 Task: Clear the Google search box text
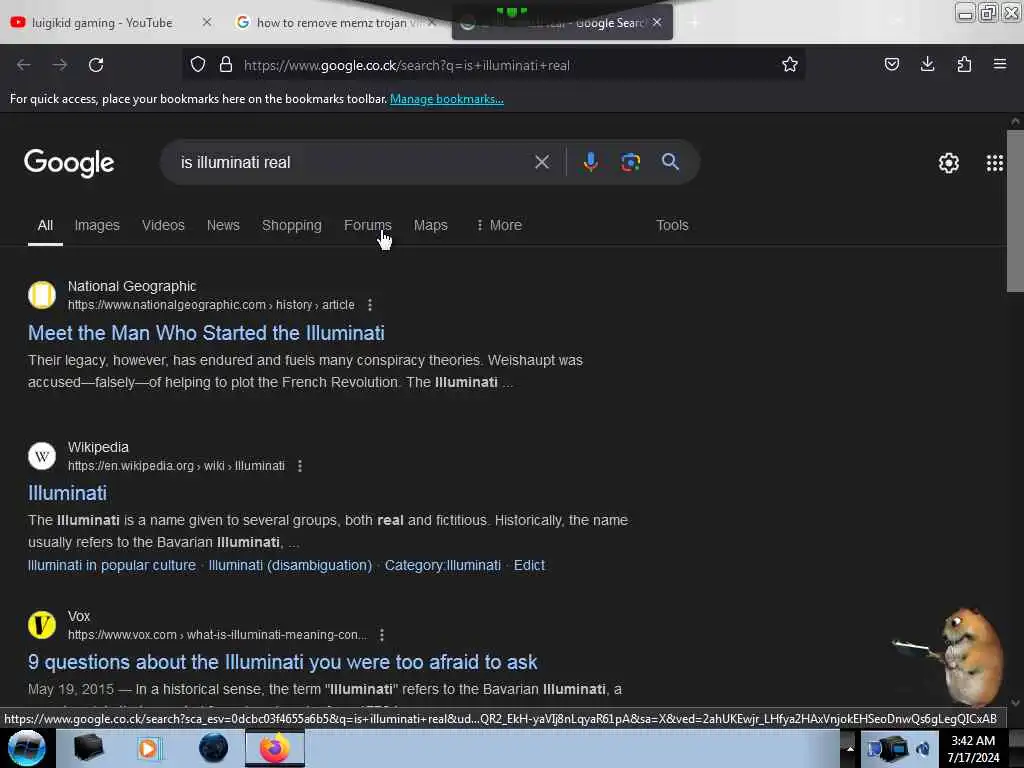coord(542,162)
